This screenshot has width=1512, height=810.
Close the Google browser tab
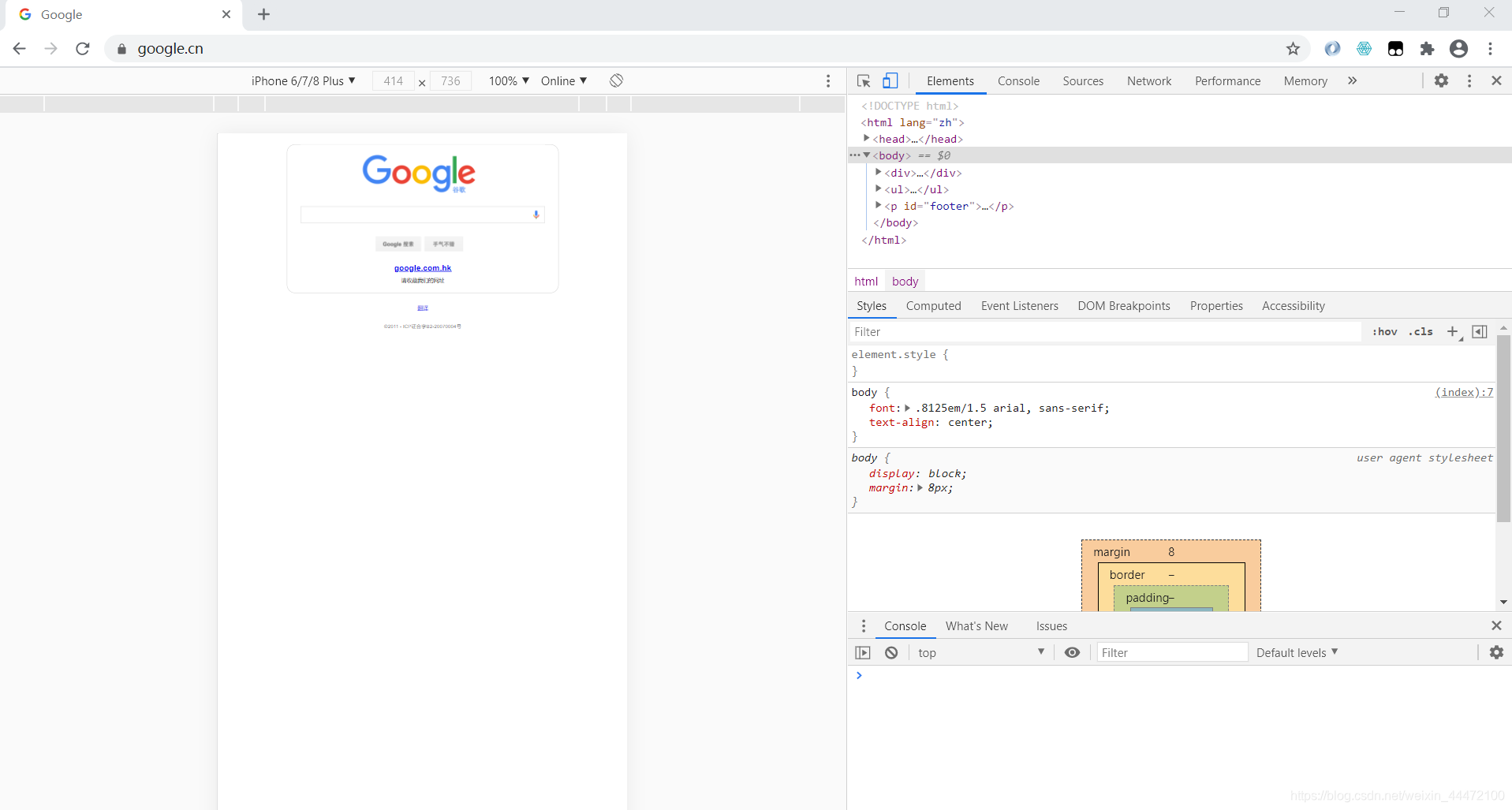[226, 14]
